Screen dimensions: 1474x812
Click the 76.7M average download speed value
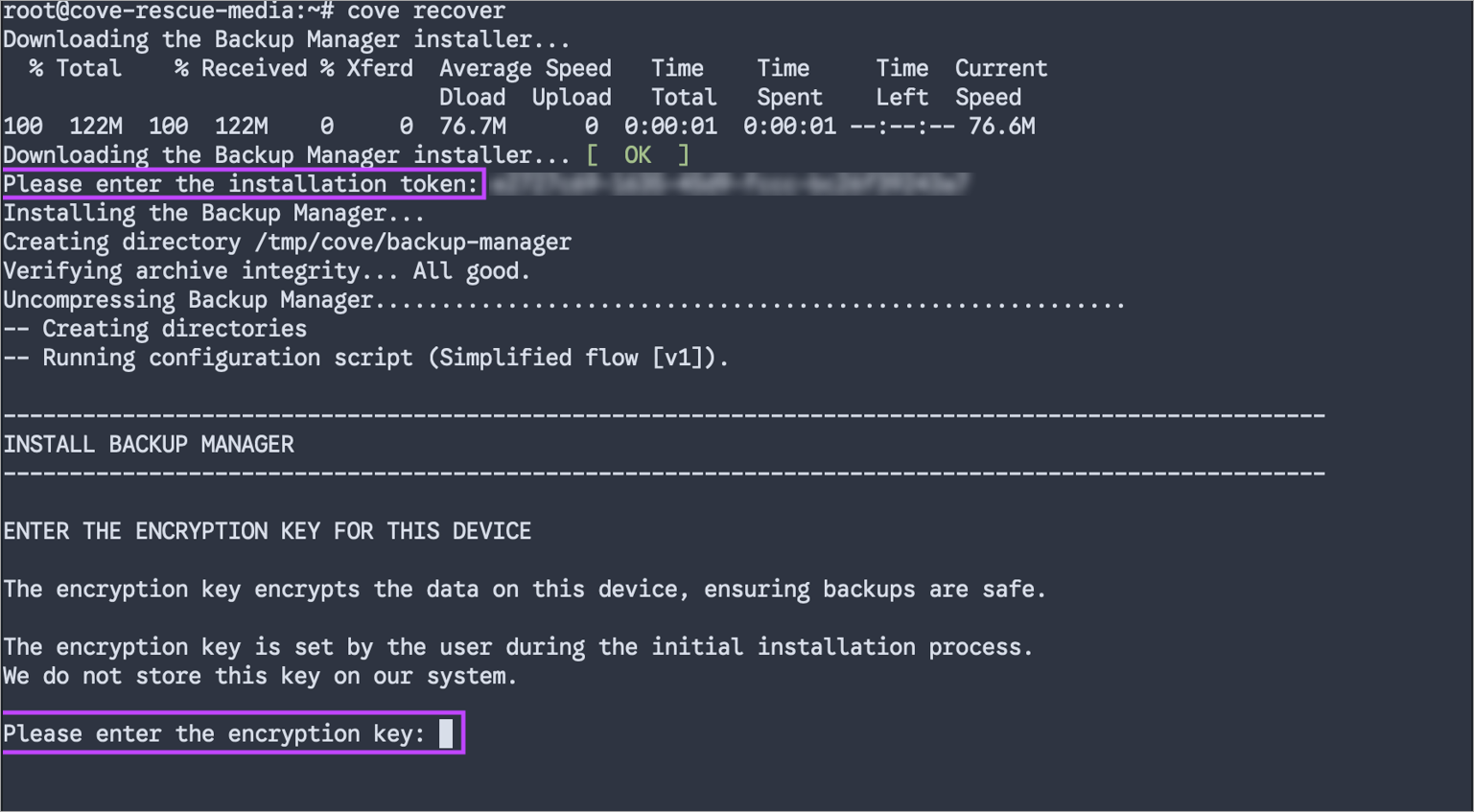click(473, 127)
